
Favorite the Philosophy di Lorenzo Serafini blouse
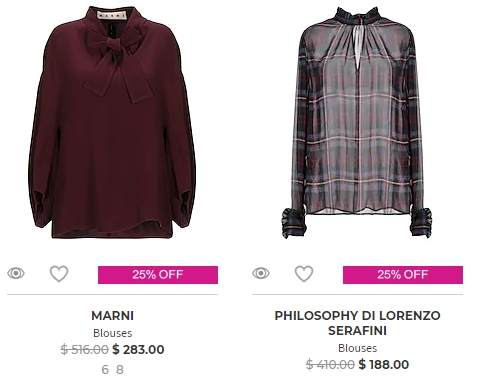304,274
